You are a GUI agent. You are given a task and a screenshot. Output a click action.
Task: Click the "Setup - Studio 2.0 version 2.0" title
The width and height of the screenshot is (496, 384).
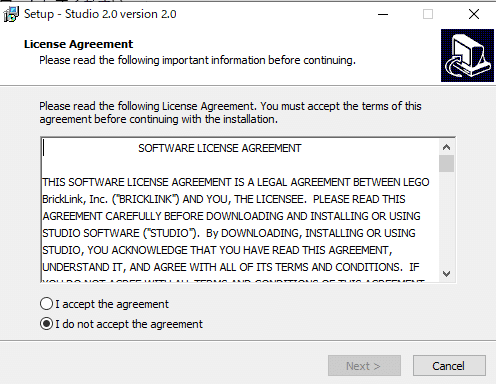point(100,14)
